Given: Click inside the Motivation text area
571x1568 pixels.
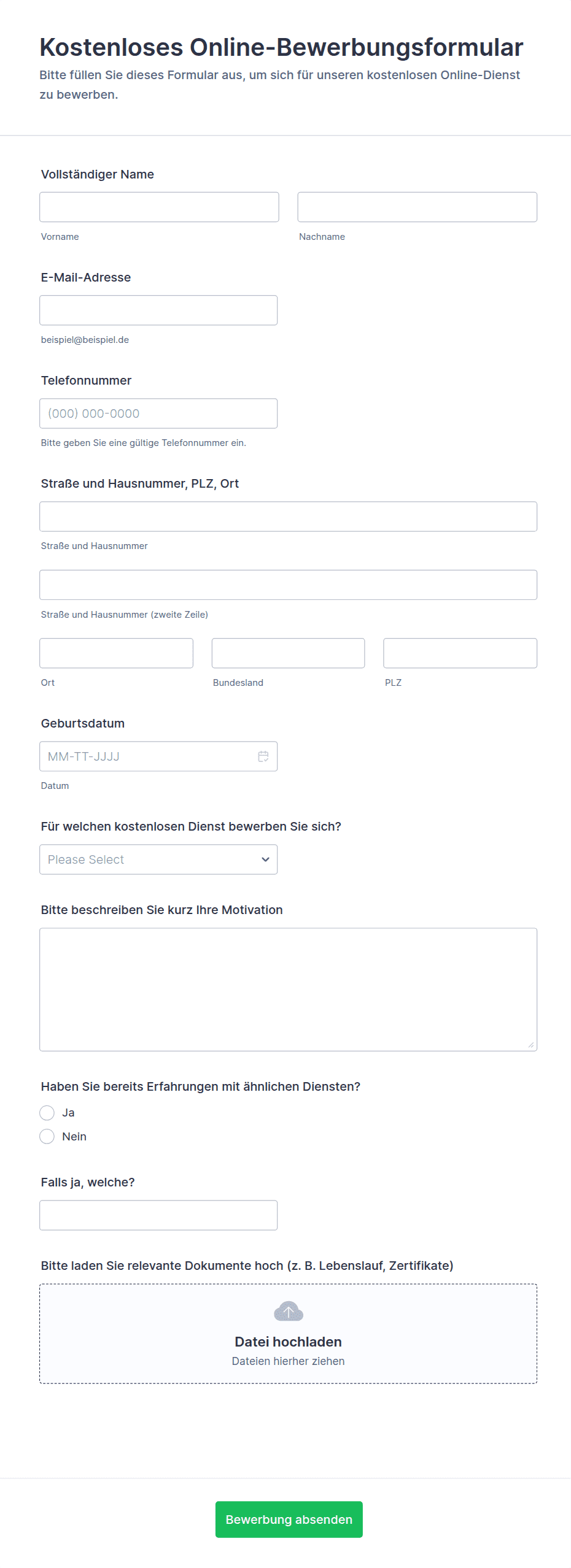Looking at the screenshot, I should point(288,990).
